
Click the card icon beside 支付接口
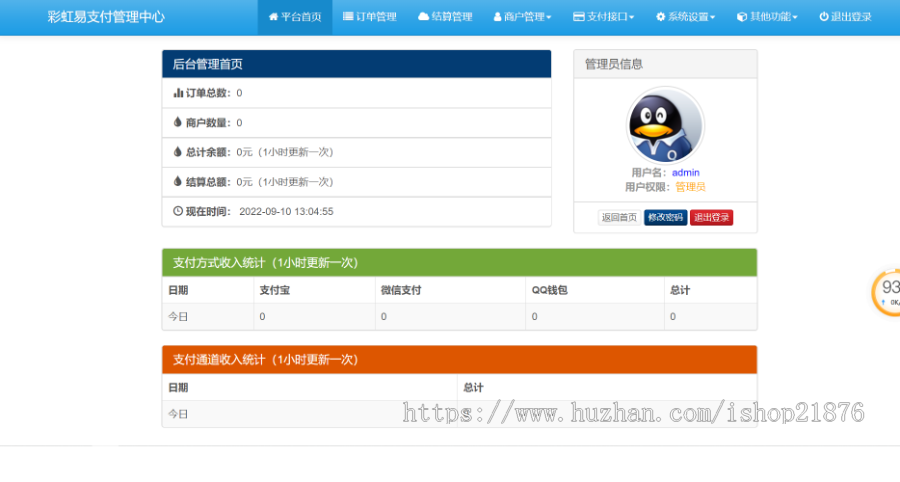point(579,17)
